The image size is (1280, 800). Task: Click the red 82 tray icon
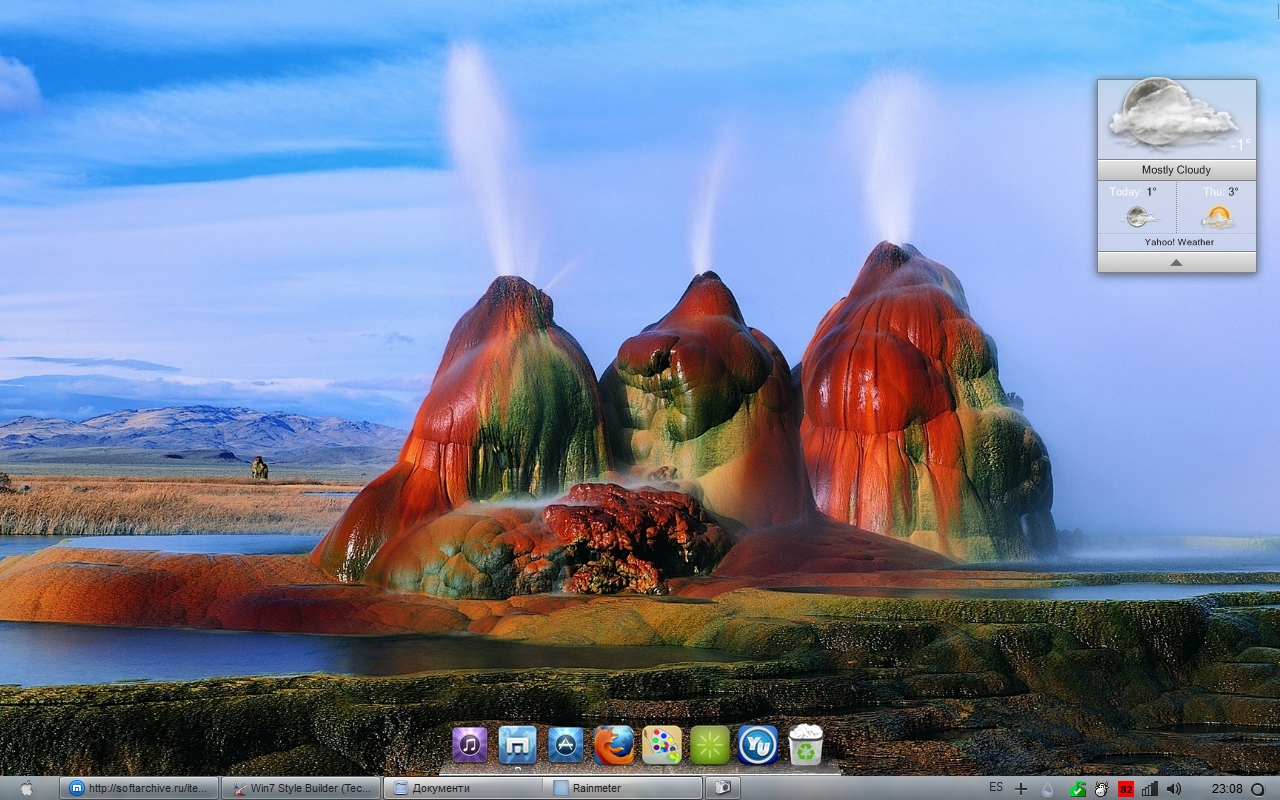(1126, 789)
